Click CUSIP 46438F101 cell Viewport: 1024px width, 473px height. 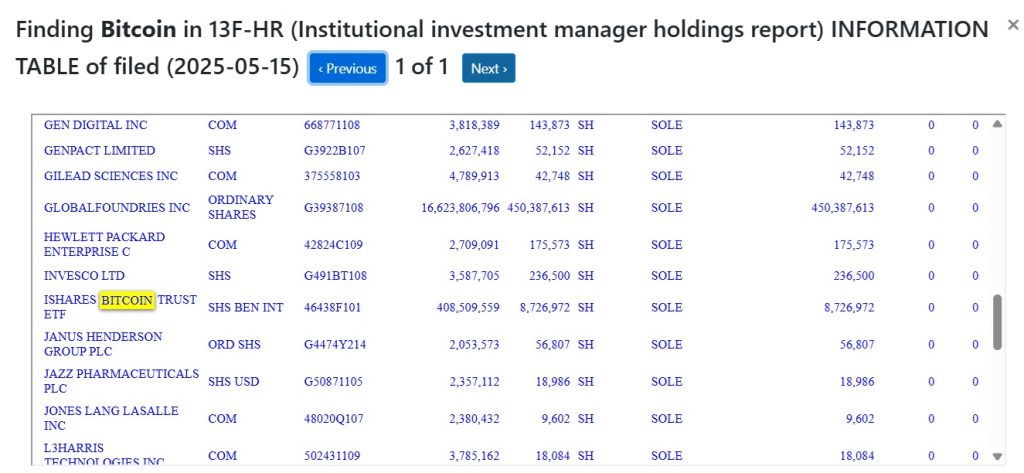[332, 307]
